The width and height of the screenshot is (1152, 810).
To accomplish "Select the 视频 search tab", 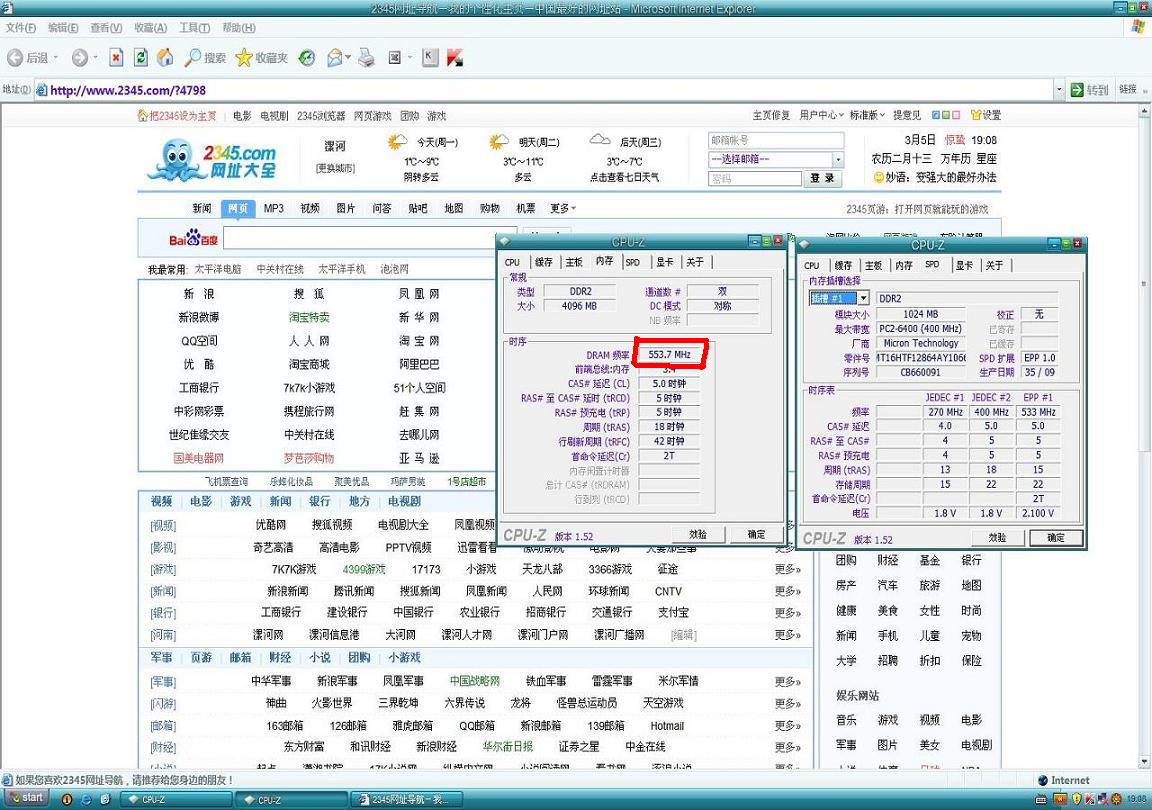I will 310,208.
